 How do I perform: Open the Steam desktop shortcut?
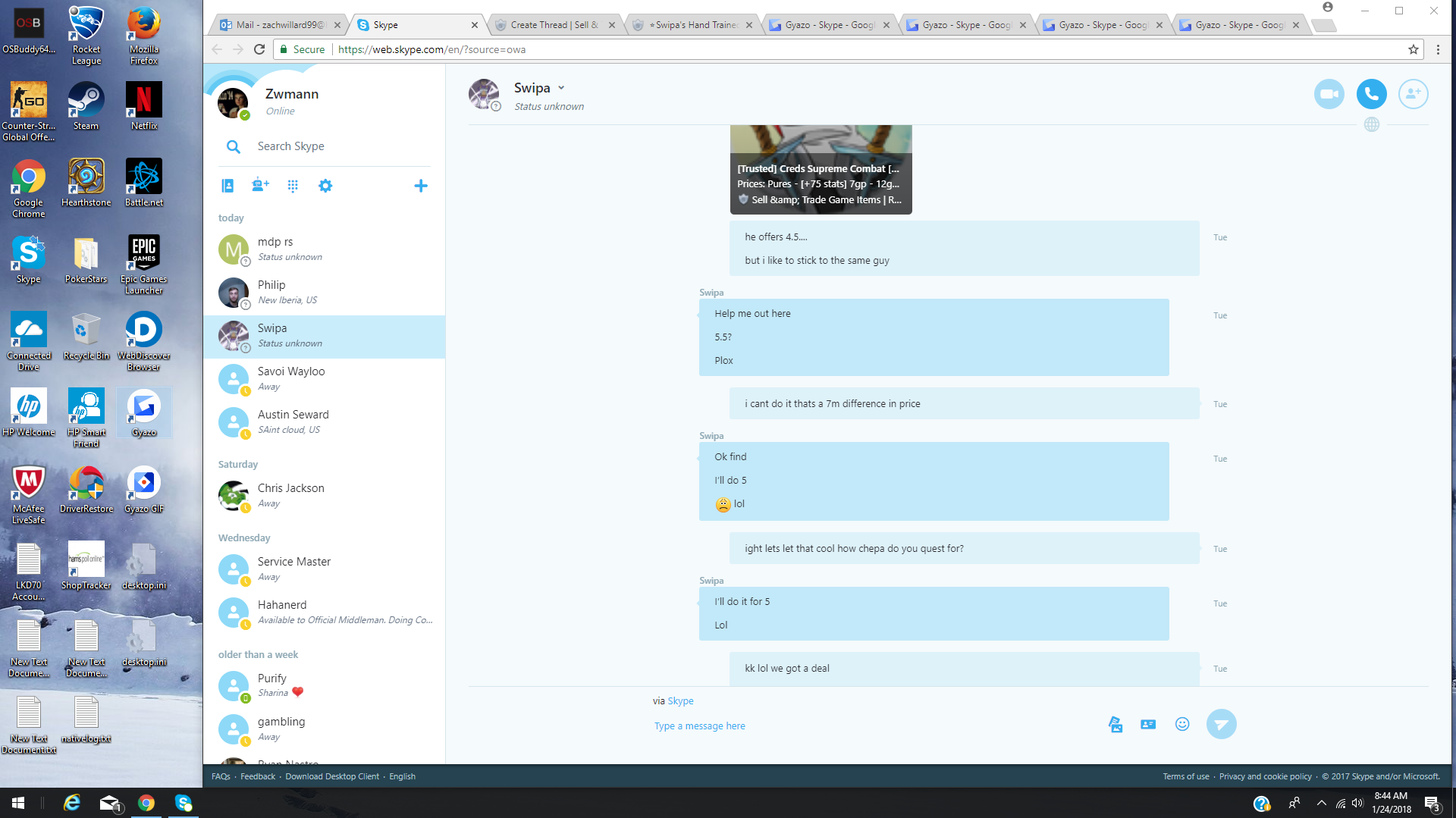[86, 106]
